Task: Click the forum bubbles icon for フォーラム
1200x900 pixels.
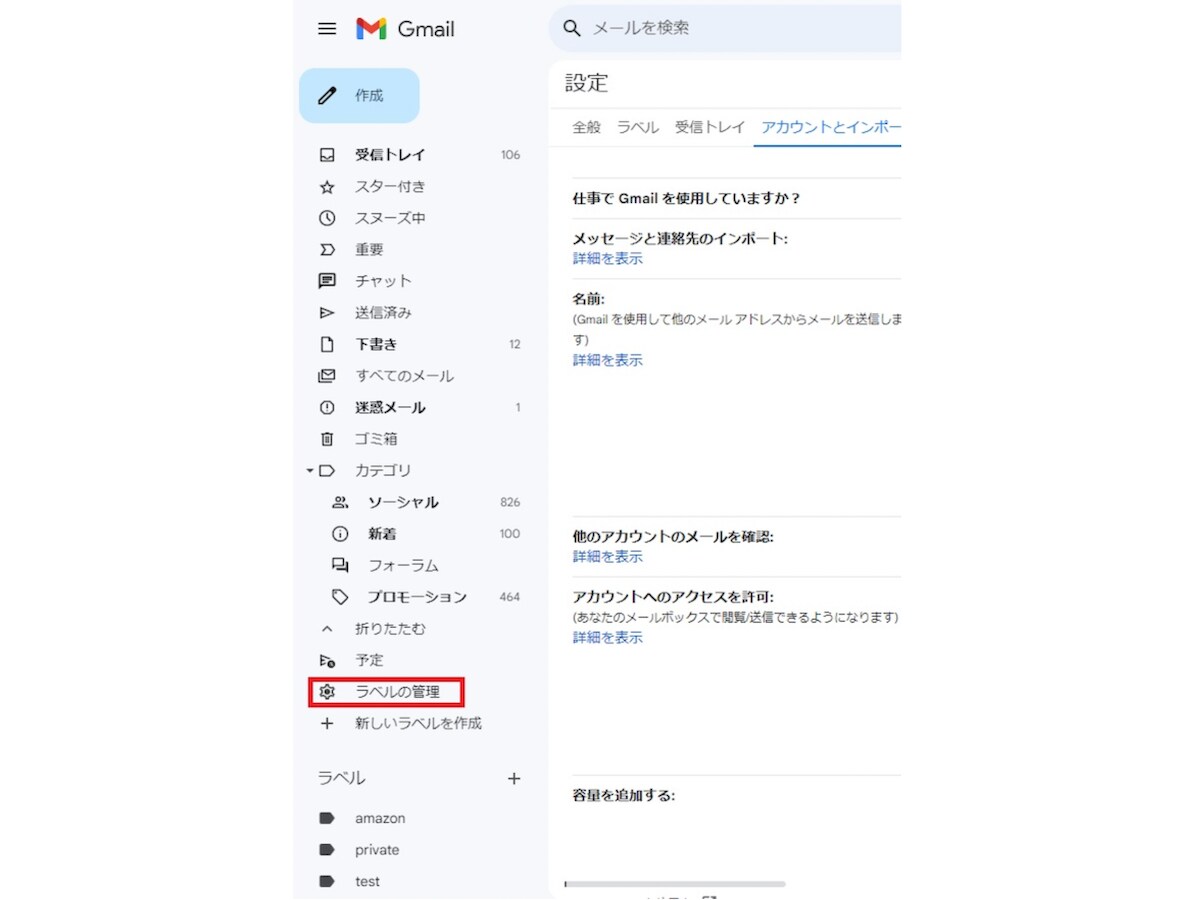Action: pos(340,566)
